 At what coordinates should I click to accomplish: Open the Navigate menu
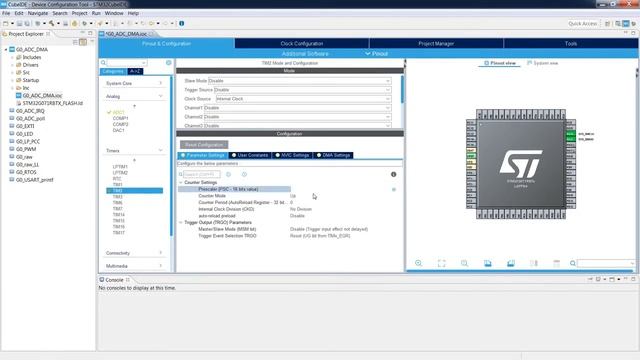38,13
